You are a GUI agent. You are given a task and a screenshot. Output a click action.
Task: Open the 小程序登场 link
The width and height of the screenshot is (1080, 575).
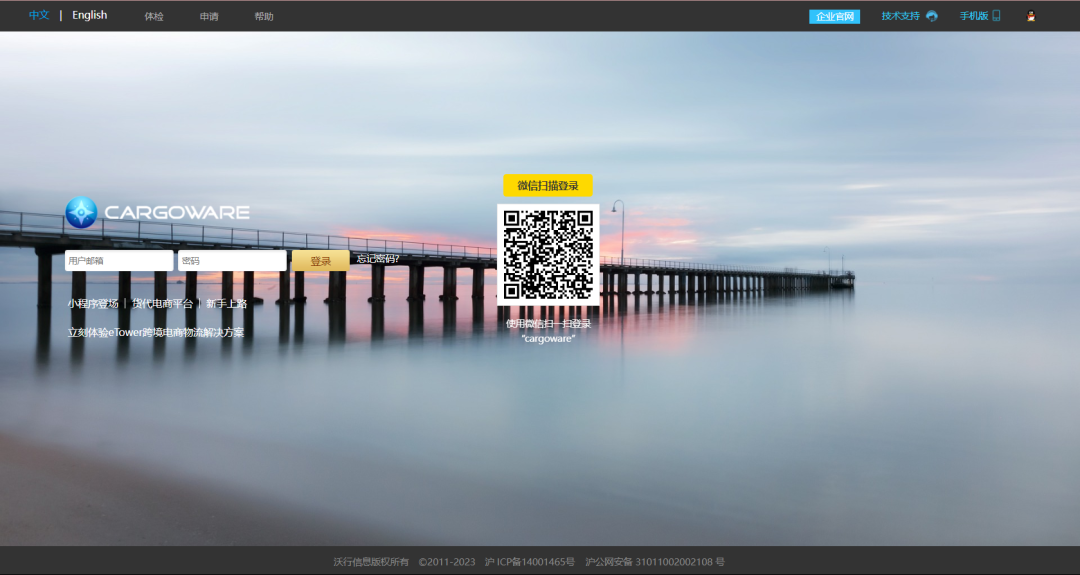tap(93, 304)
